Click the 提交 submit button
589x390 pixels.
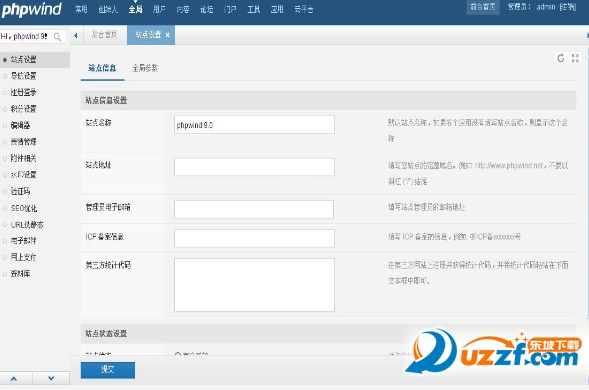tap(108, 370)
